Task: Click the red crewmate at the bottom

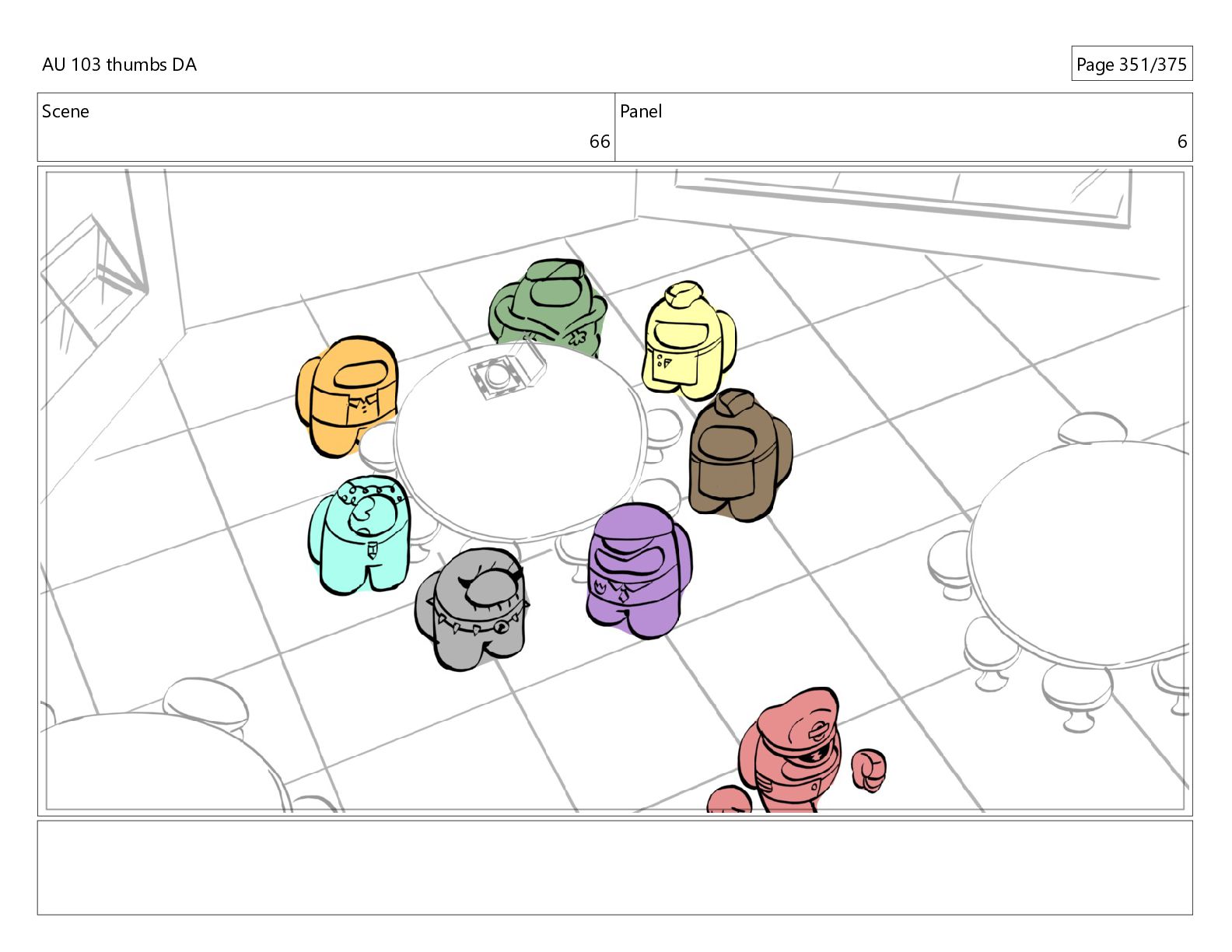Action: click(797, 751)
